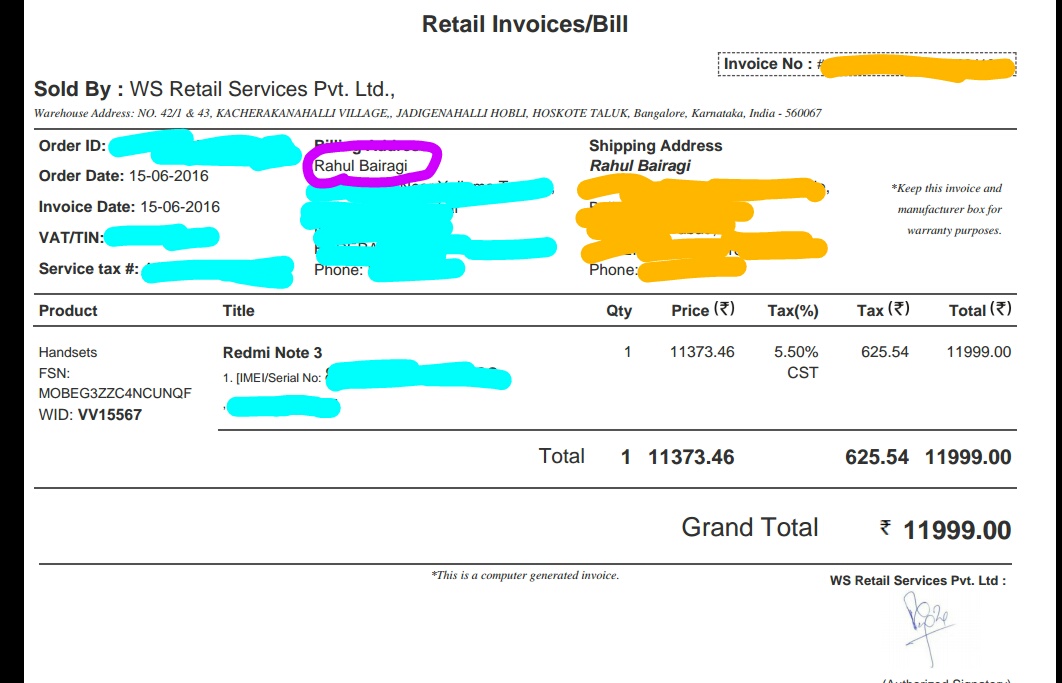Click billing name 'Rahul Bairagi'
1062x683 pixels.
pos(361,166)
